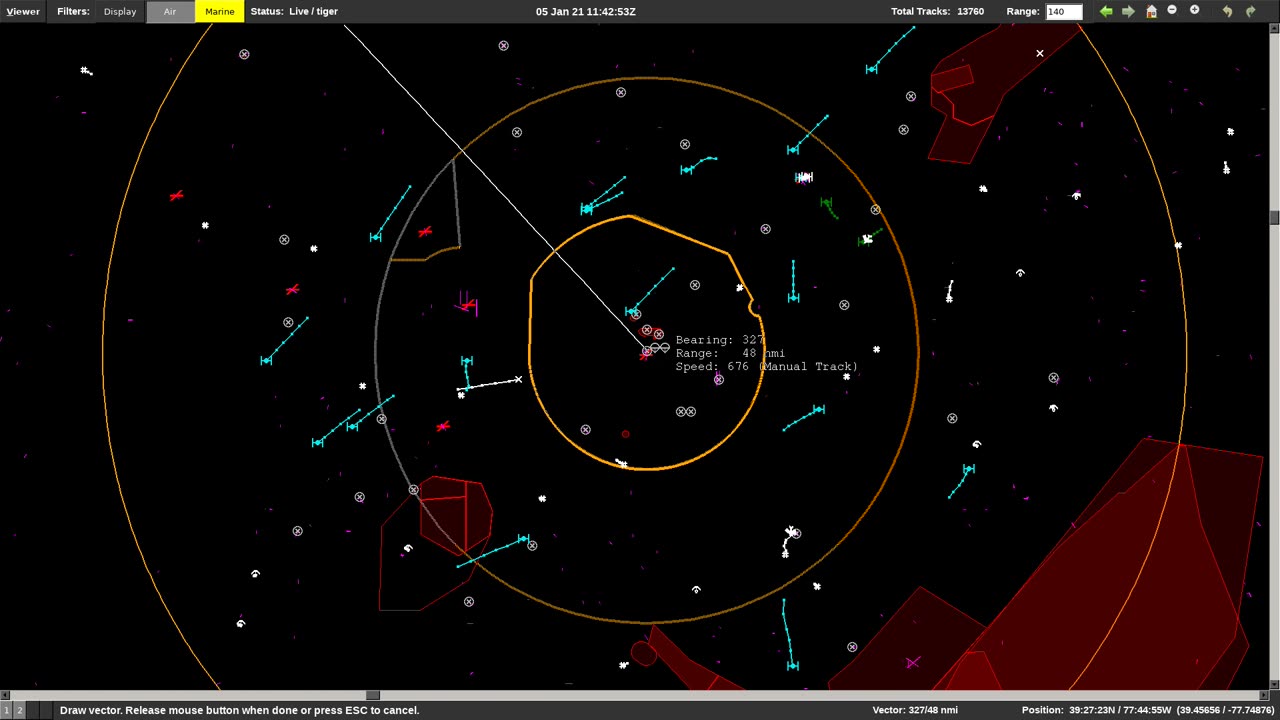The height and width of the screenshot is (720, 1280).
Task: Toggle the yellow Marine filter
Action: tap(219, 11)
